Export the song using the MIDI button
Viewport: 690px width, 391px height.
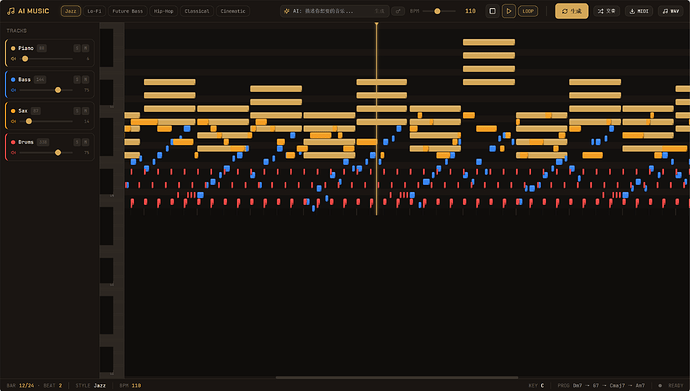(x=639, y=11)
